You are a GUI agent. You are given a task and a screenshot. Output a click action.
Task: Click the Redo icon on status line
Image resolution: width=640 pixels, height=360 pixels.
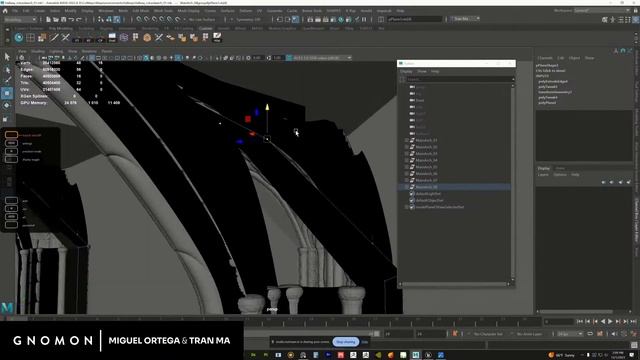78,19
